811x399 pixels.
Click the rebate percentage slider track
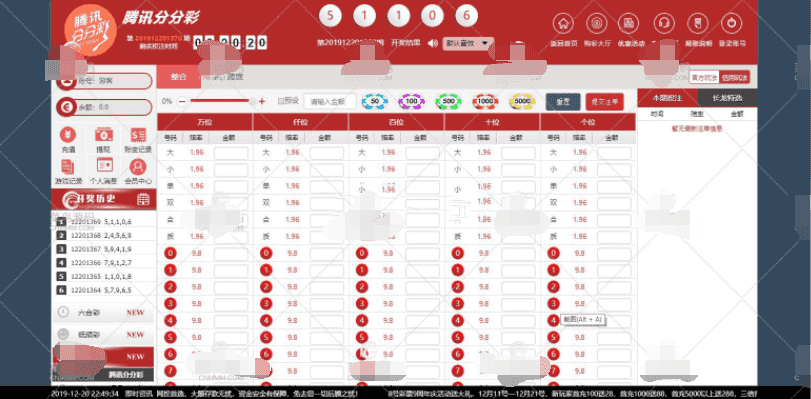[x=221, y=101]
